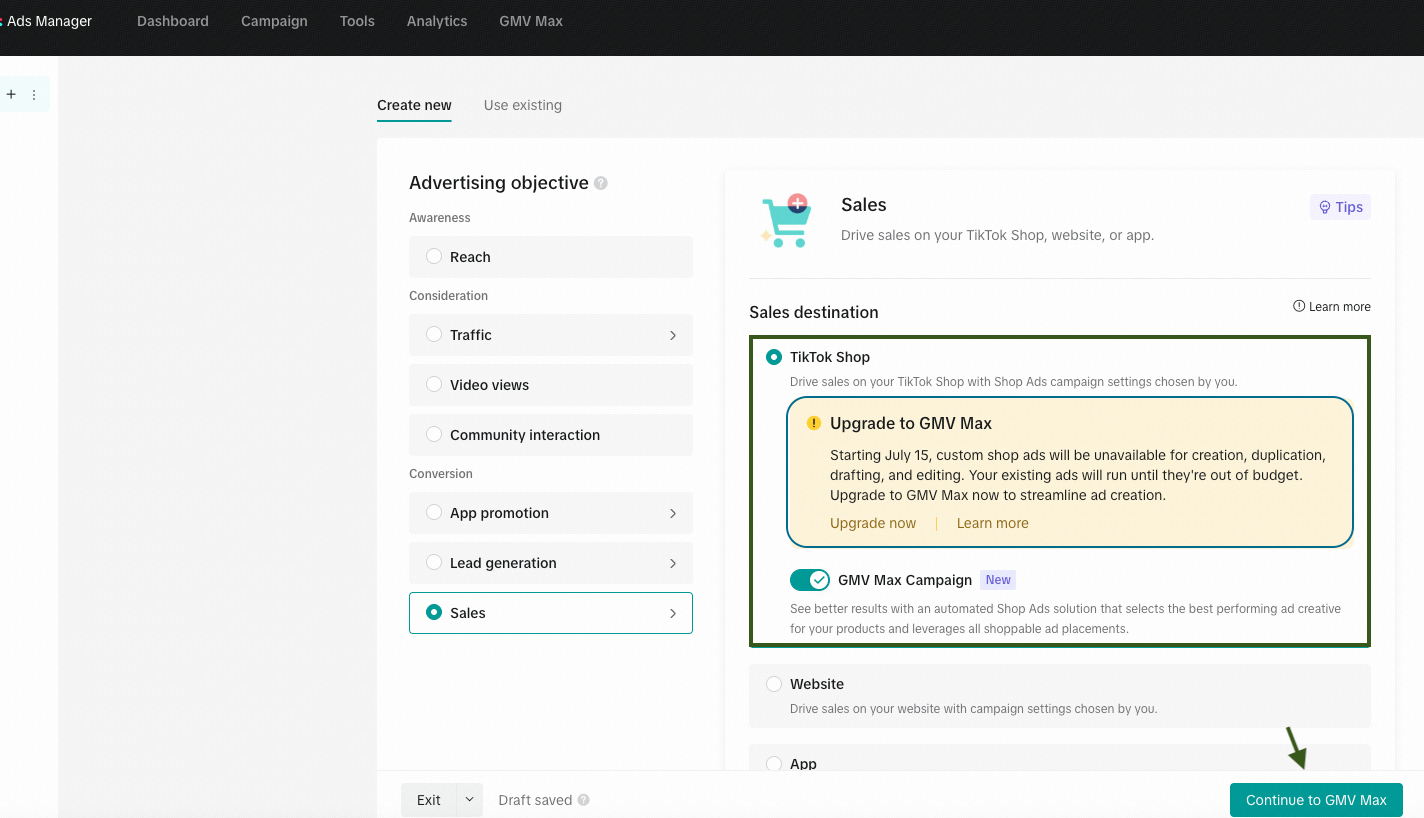Expand the Traffic option chevron
Image resolution: width=1424 pixels, height=818 pixels.
click(673, 335)
